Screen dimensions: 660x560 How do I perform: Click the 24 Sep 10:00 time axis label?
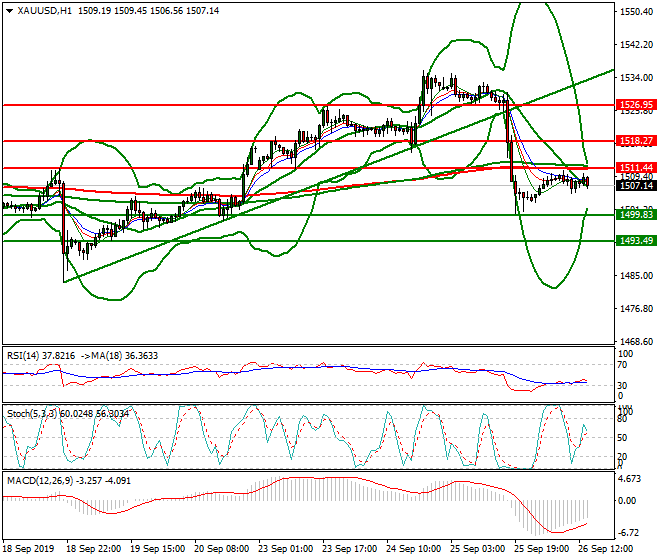(x=414, y=549)
